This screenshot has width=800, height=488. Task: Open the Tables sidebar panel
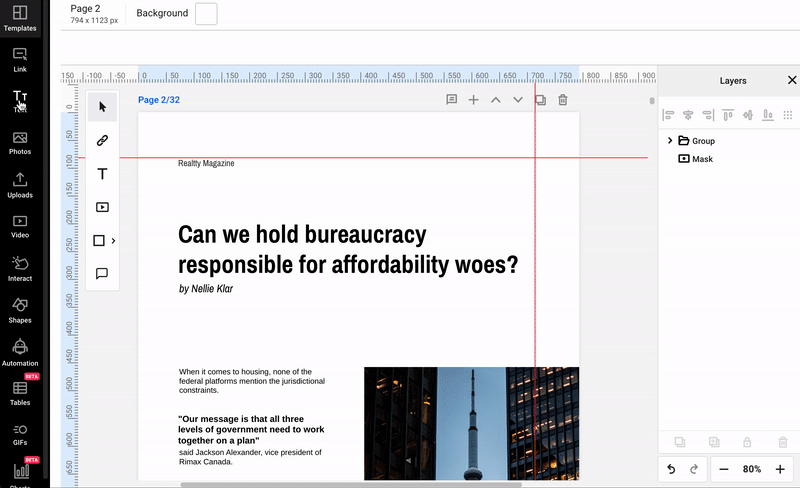coord(20,393)
